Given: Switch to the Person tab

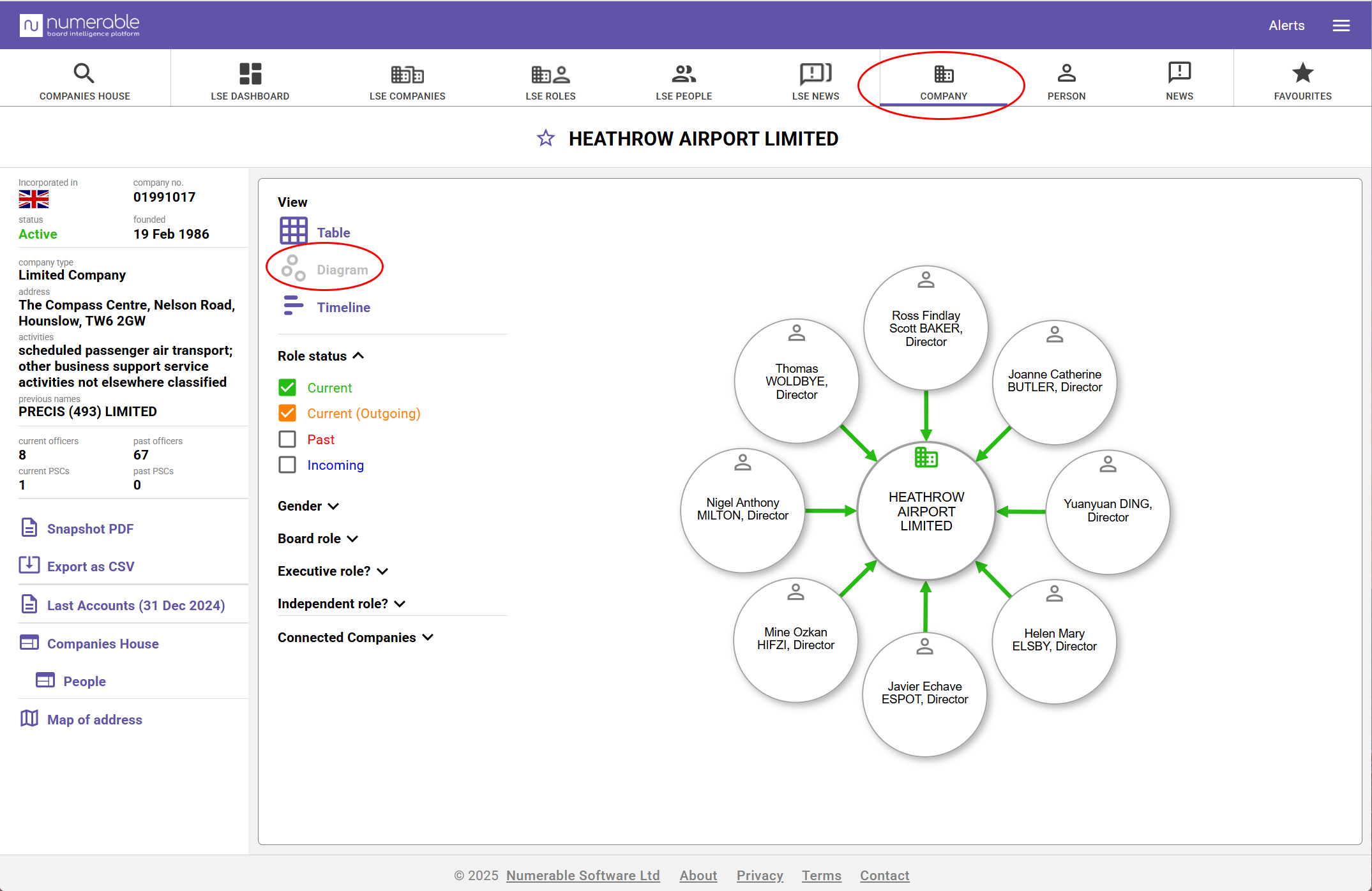Looking at the screenshot, I should coord(1066,81).
